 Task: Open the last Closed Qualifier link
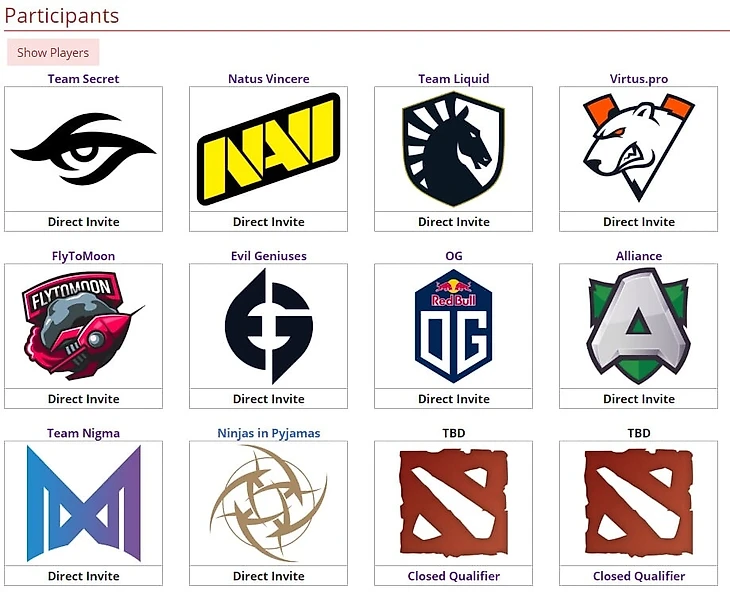tap(639, 576)
